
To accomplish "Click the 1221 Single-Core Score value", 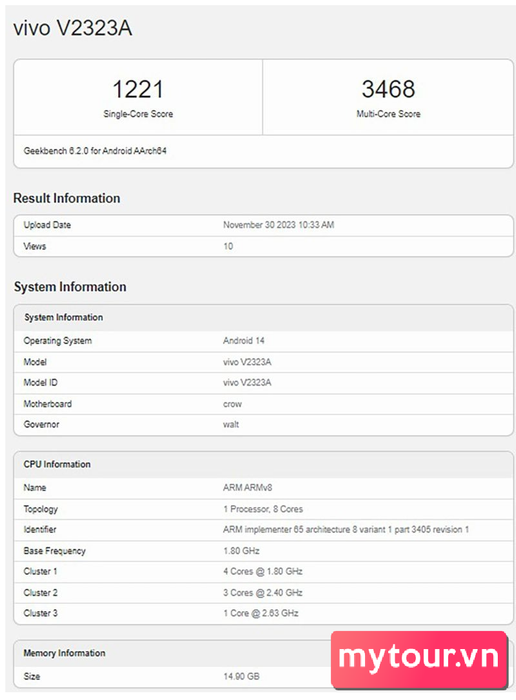I will [138, 89].
